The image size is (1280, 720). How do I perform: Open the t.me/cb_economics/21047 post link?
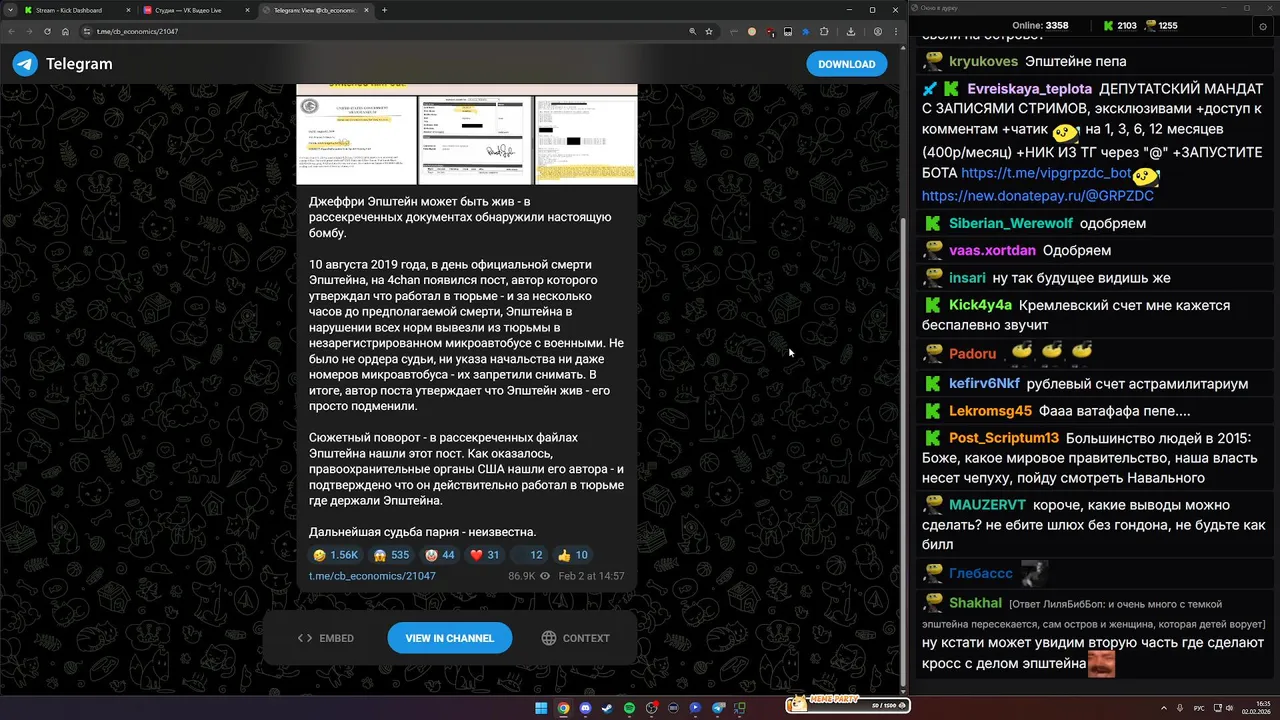coord(372,576)
